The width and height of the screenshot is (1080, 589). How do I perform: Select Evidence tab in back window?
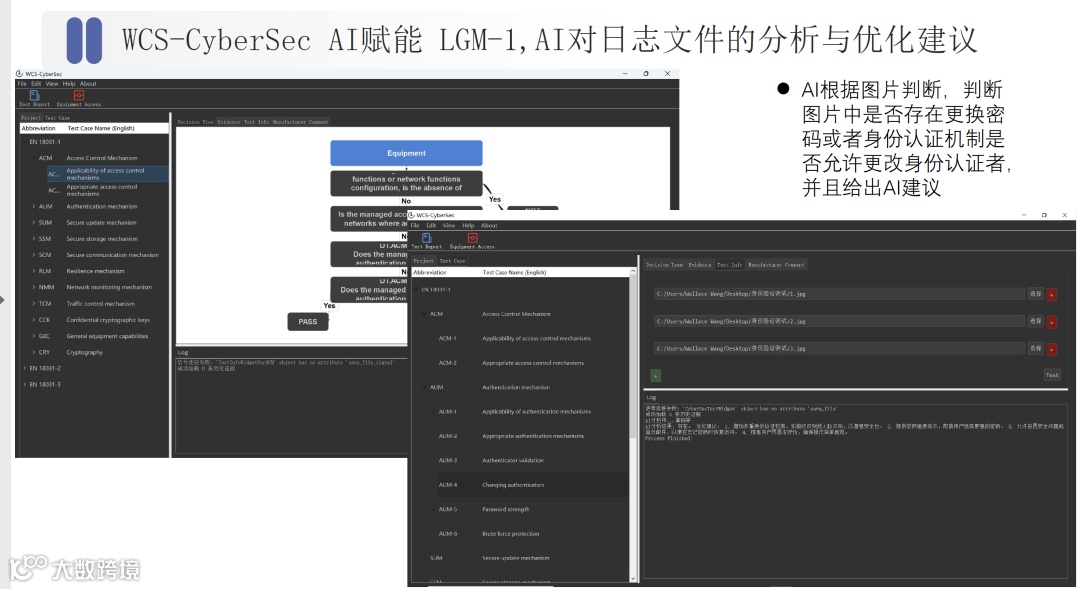coord(229,122)
